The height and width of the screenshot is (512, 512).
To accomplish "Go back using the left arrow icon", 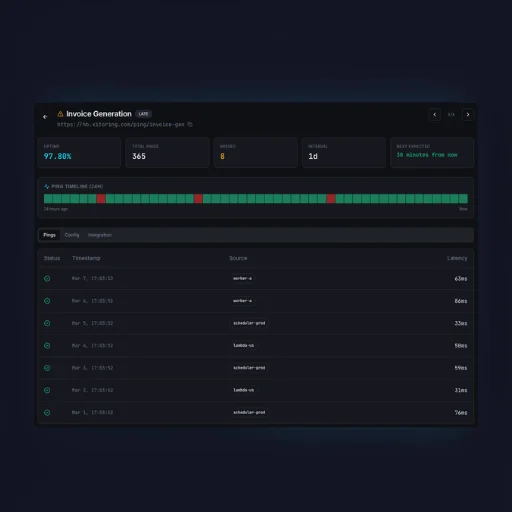I will 45,117.
